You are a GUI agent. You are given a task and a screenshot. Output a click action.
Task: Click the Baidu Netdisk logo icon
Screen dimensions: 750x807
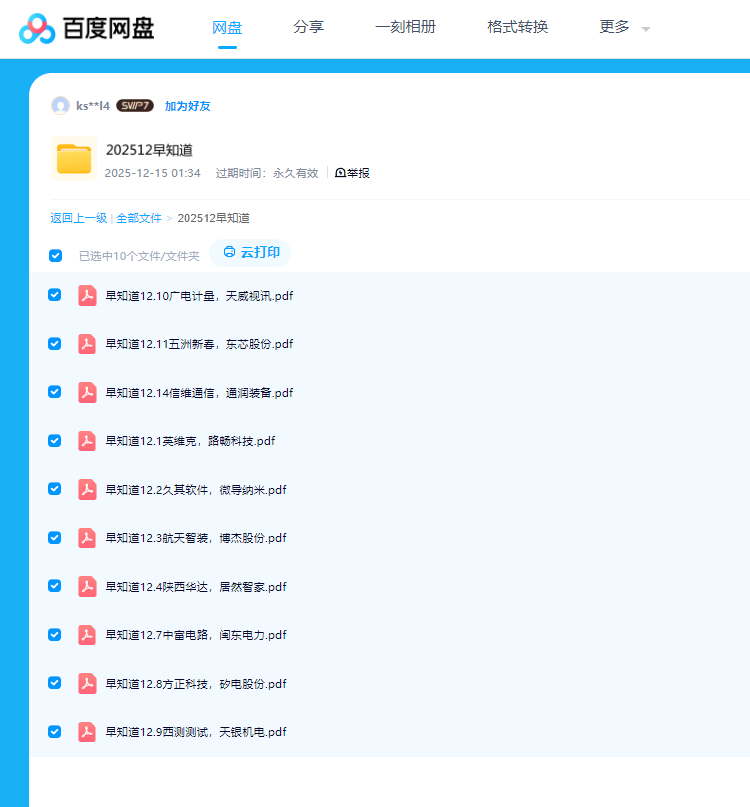[x=38, y=29]
